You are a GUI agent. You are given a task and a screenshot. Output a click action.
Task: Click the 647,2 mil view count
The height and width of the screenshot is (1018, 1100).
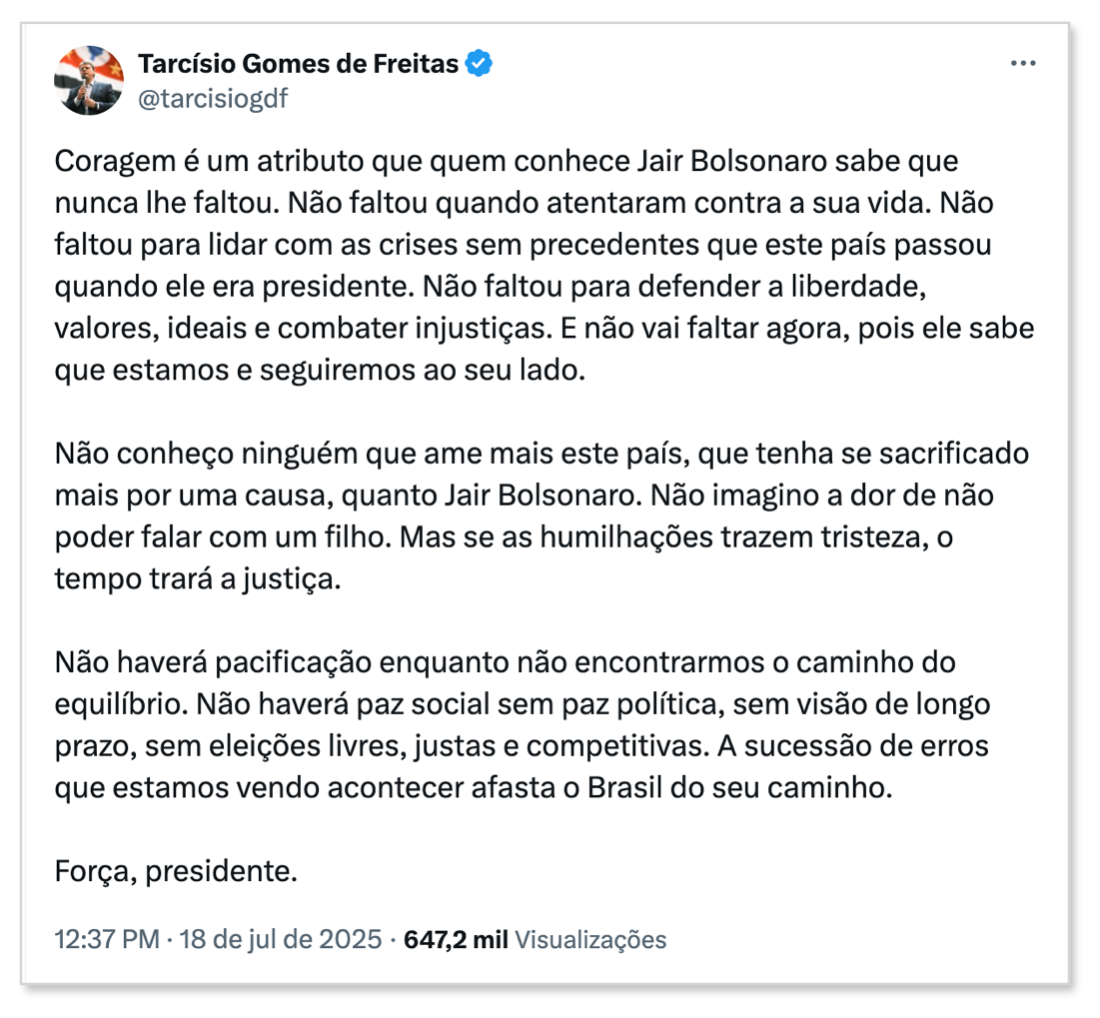click(456, 939)
